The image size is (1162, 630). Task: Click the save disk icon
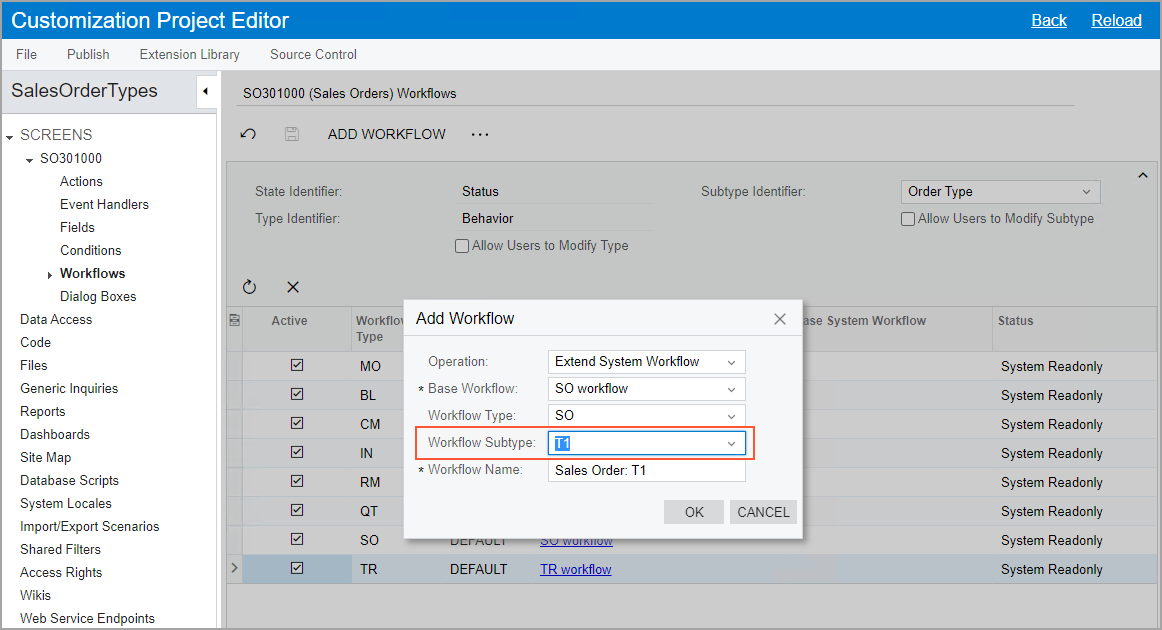[292, 134]
